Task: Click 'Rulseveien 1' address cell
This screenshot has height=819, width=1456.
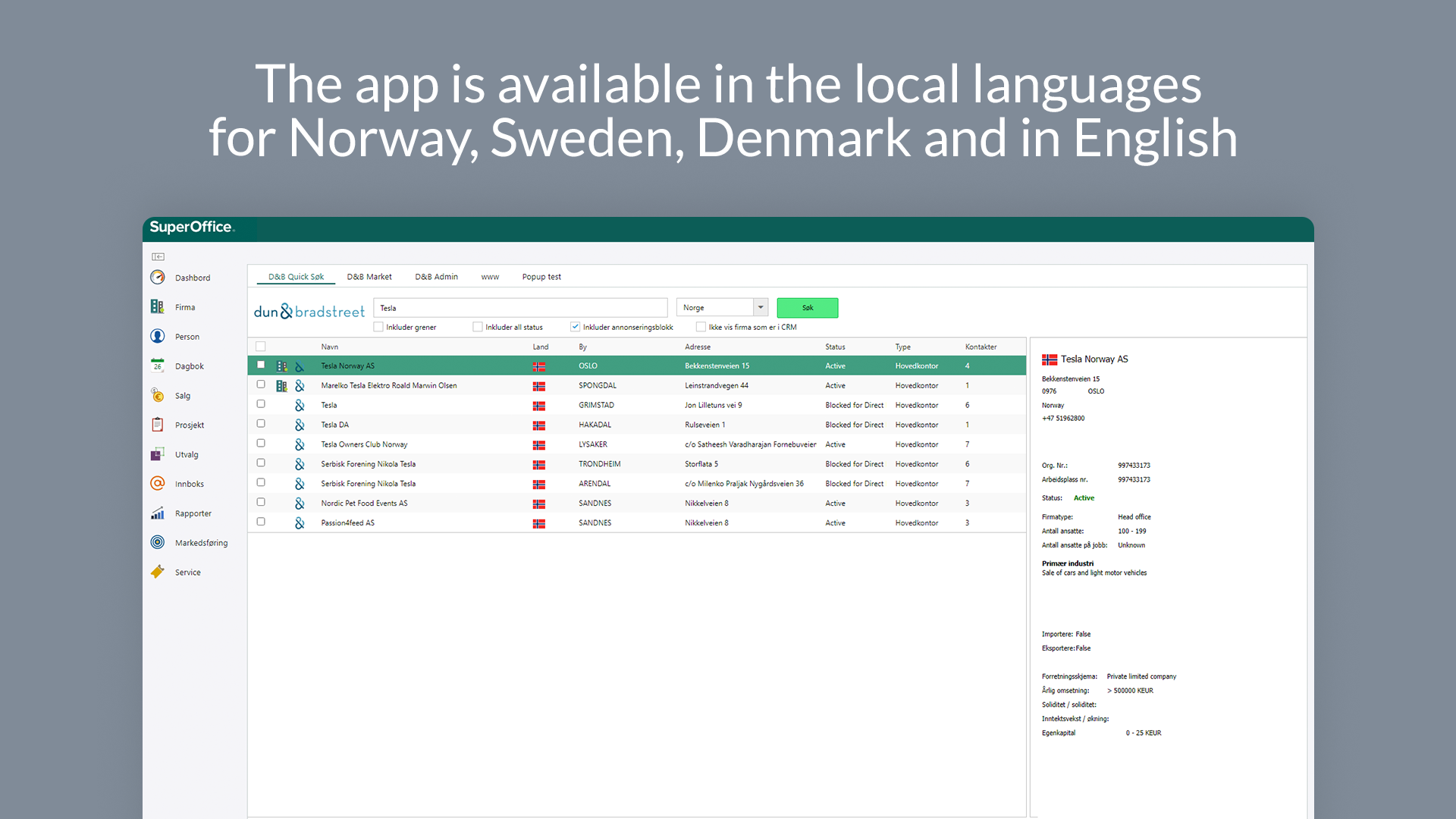Action: pyautogui.click(x=704, y=425)
